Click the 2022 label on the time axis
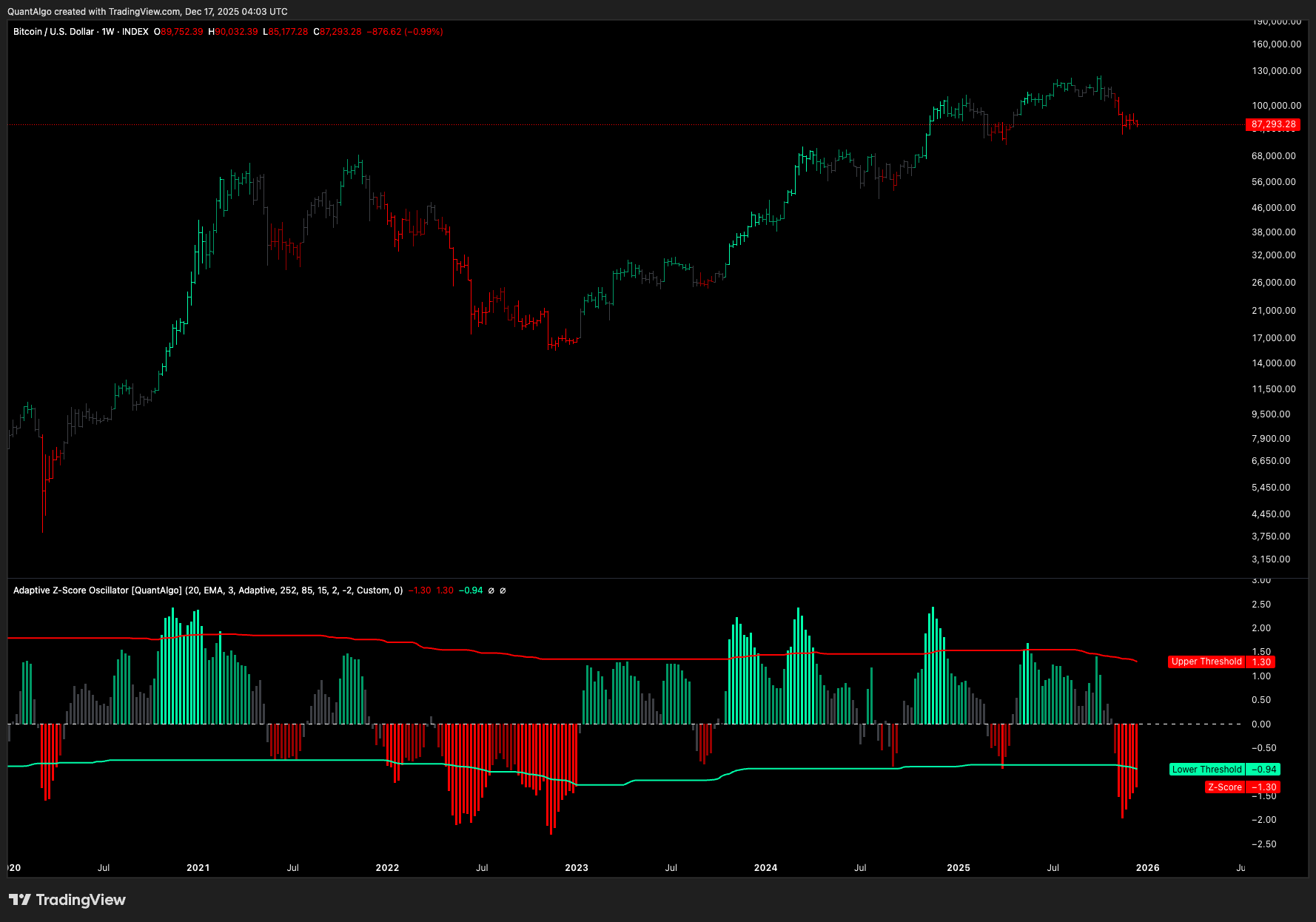1316x922 pixels. [x=388, y=868]
